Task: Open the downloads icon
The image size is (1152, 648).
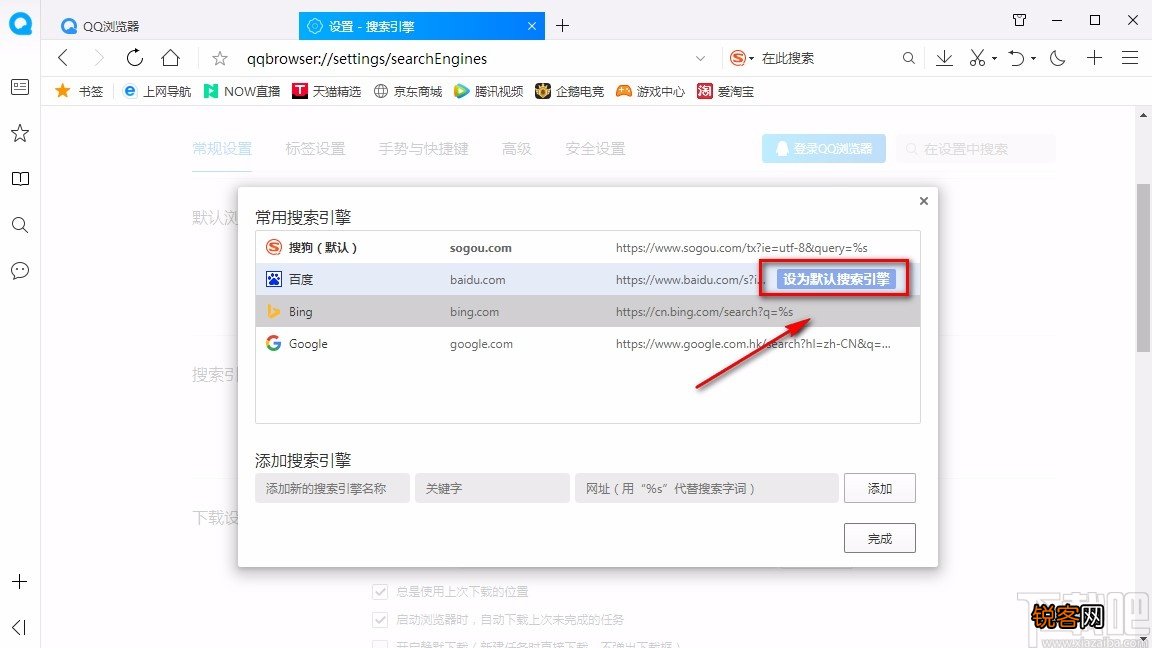Action: click(x=944, y=58)
